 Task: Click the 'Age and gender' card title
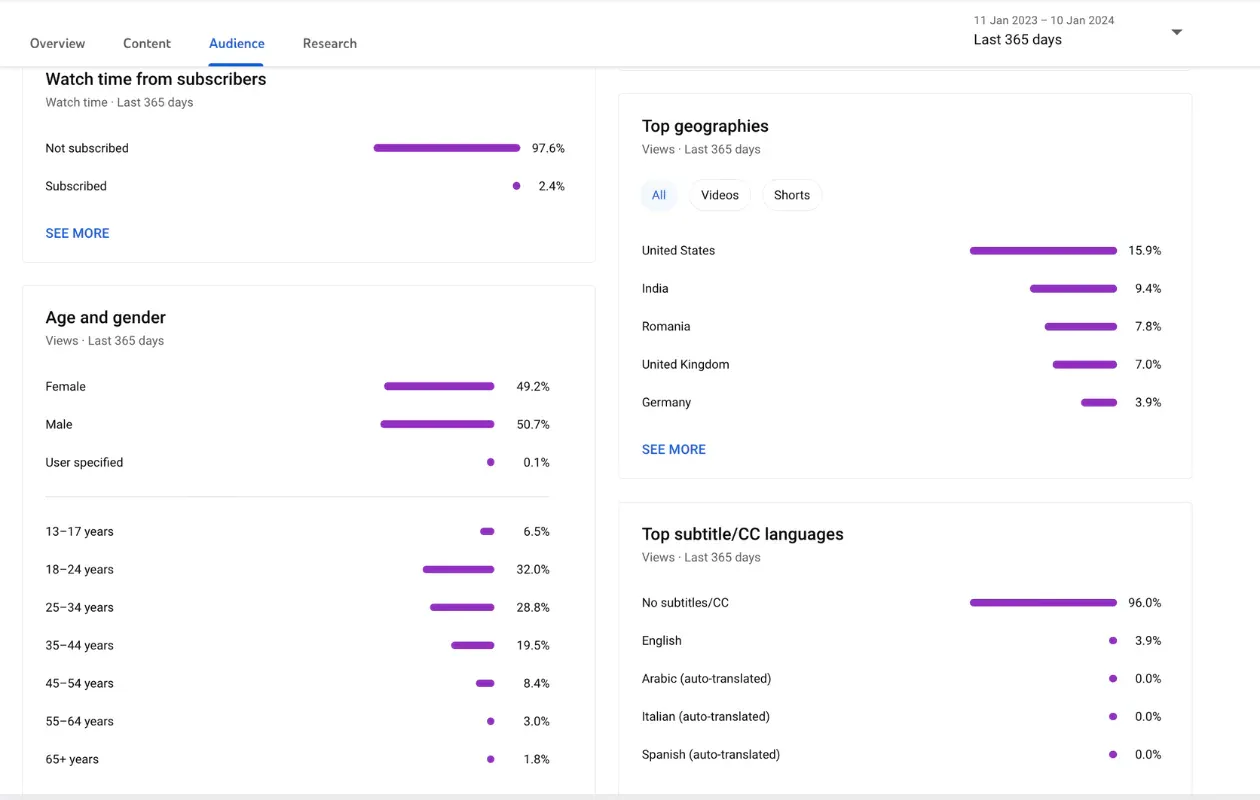pyautogui.click(x=105, y=317)
